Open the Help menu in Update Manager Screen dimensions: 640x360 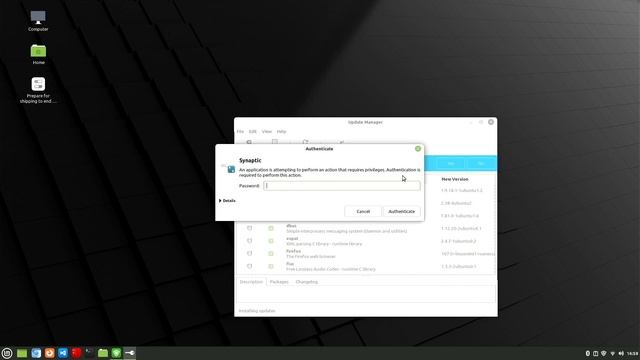pyautogui.click(x=281, y=131)
